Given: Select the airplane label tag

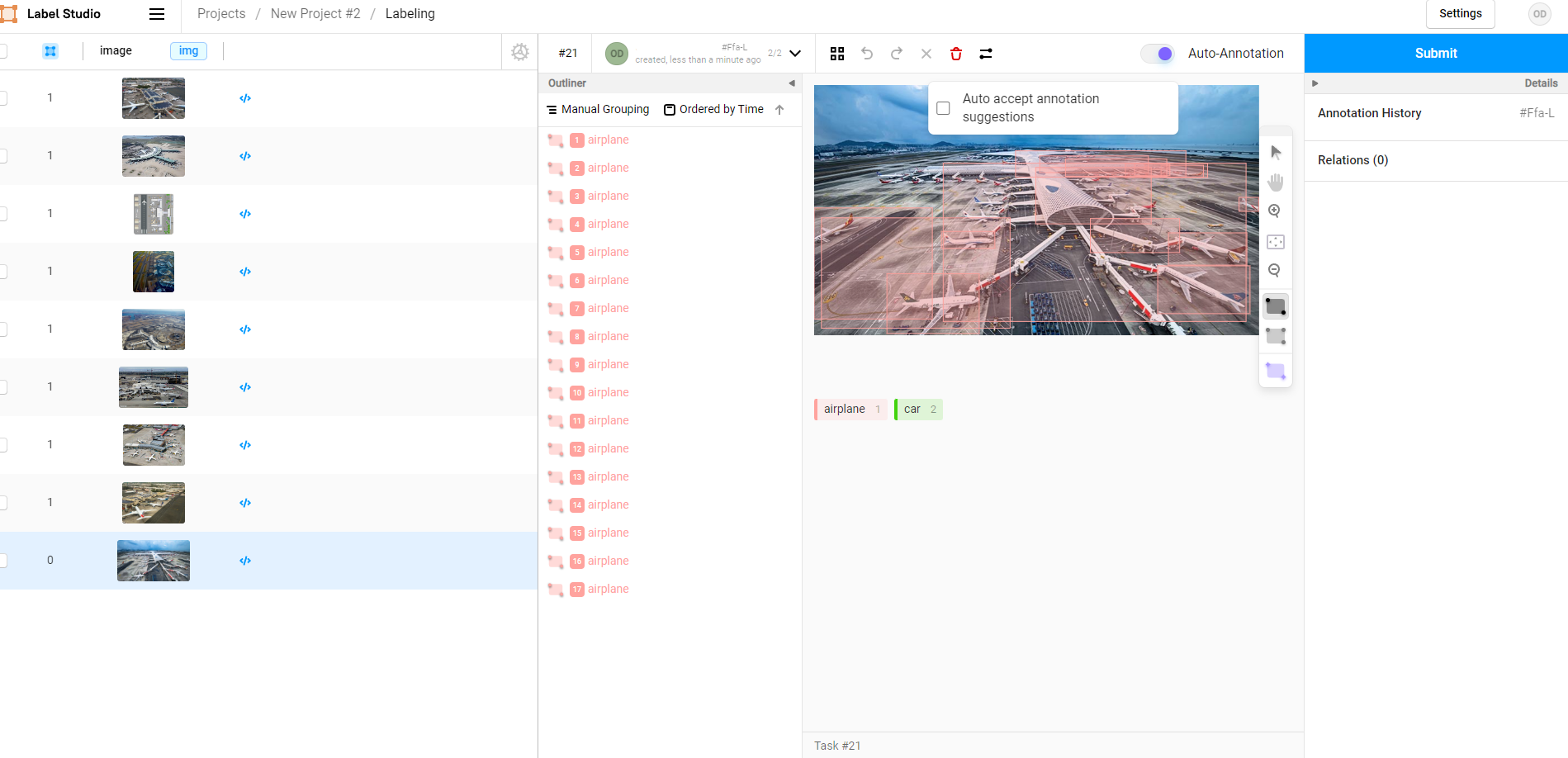Looking at the screenshot, I should (x=850, y=409).
